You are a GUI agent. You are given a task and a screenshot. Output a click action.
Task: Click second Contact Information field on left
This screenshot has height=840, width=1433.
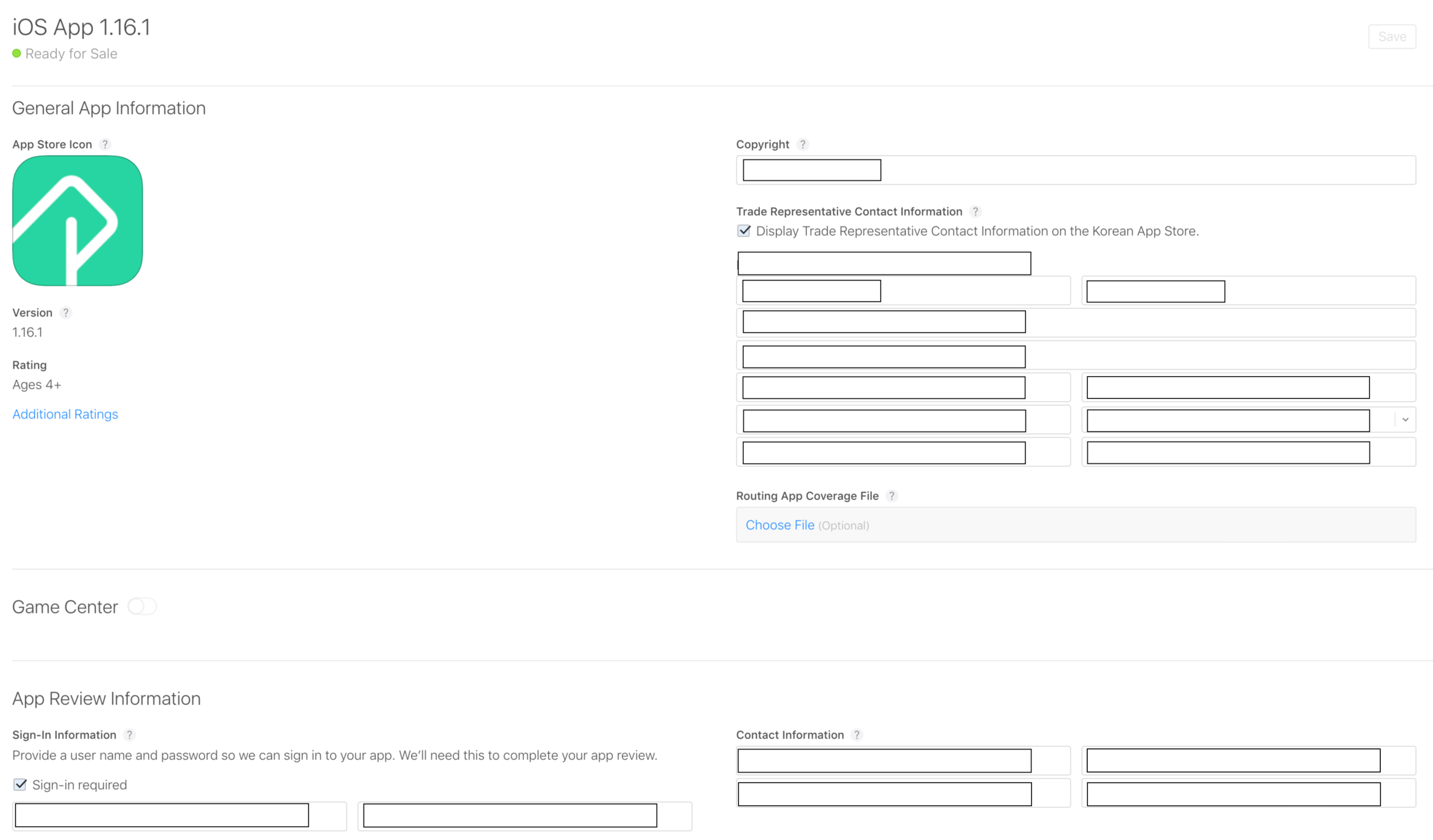(903, 793)
